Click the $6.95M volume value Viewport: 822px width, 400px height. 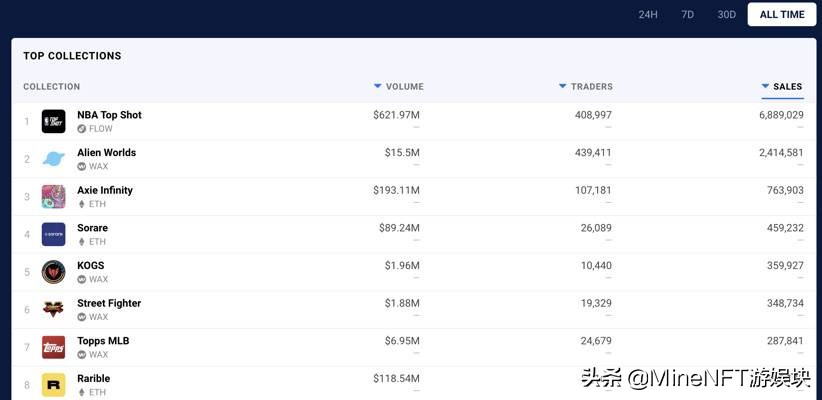(402, 341)
